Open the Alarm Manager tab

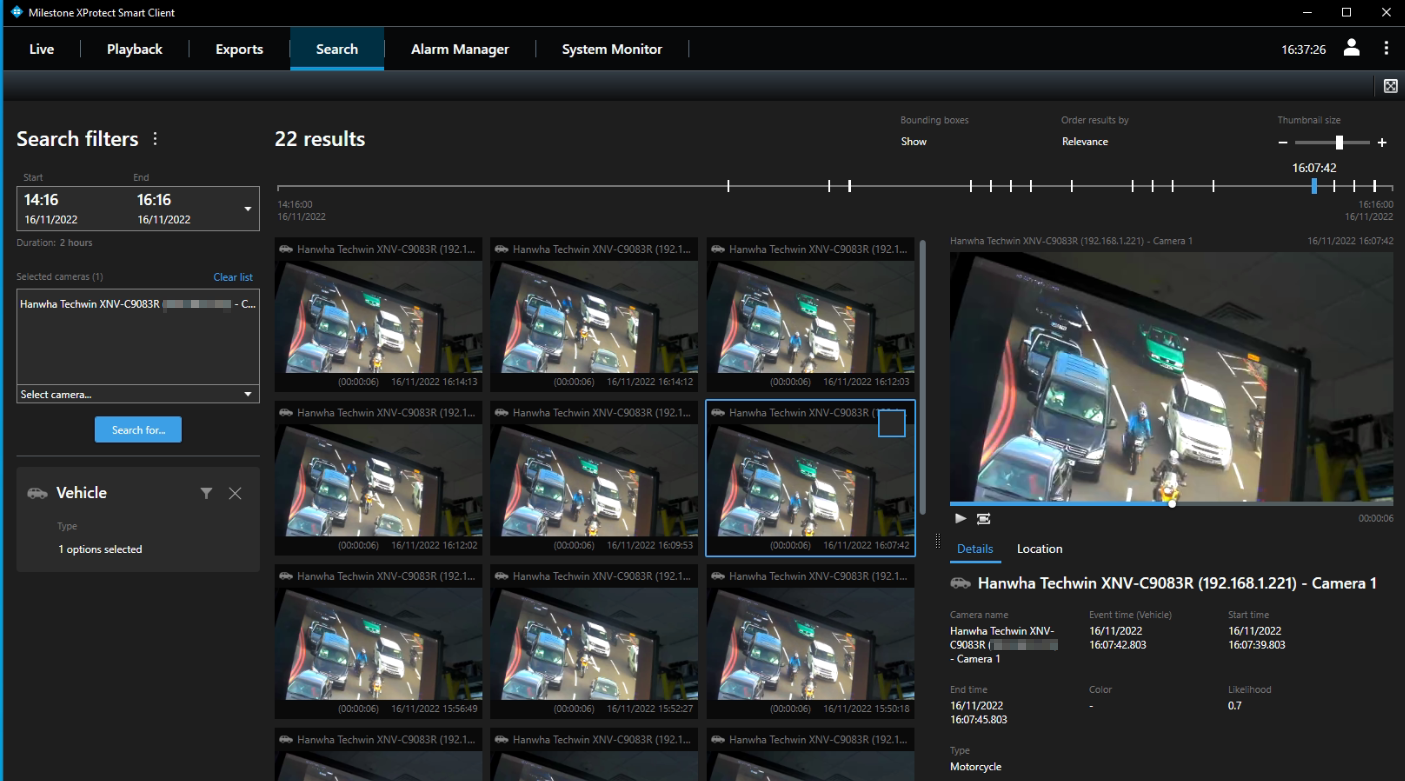[x=460, y=49]
